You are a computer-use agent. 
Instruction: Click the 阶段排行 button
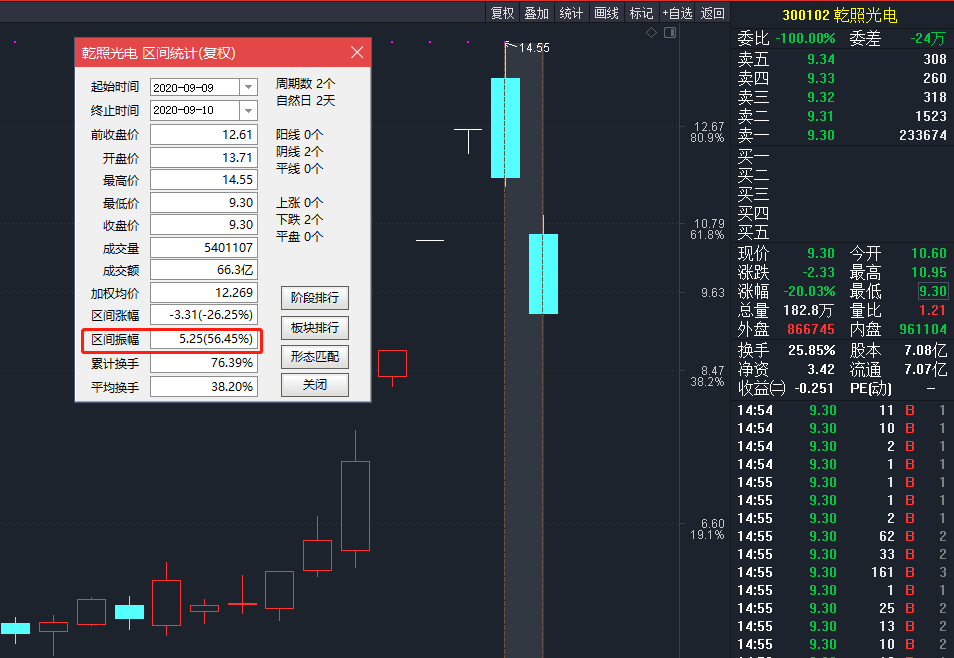315,298
